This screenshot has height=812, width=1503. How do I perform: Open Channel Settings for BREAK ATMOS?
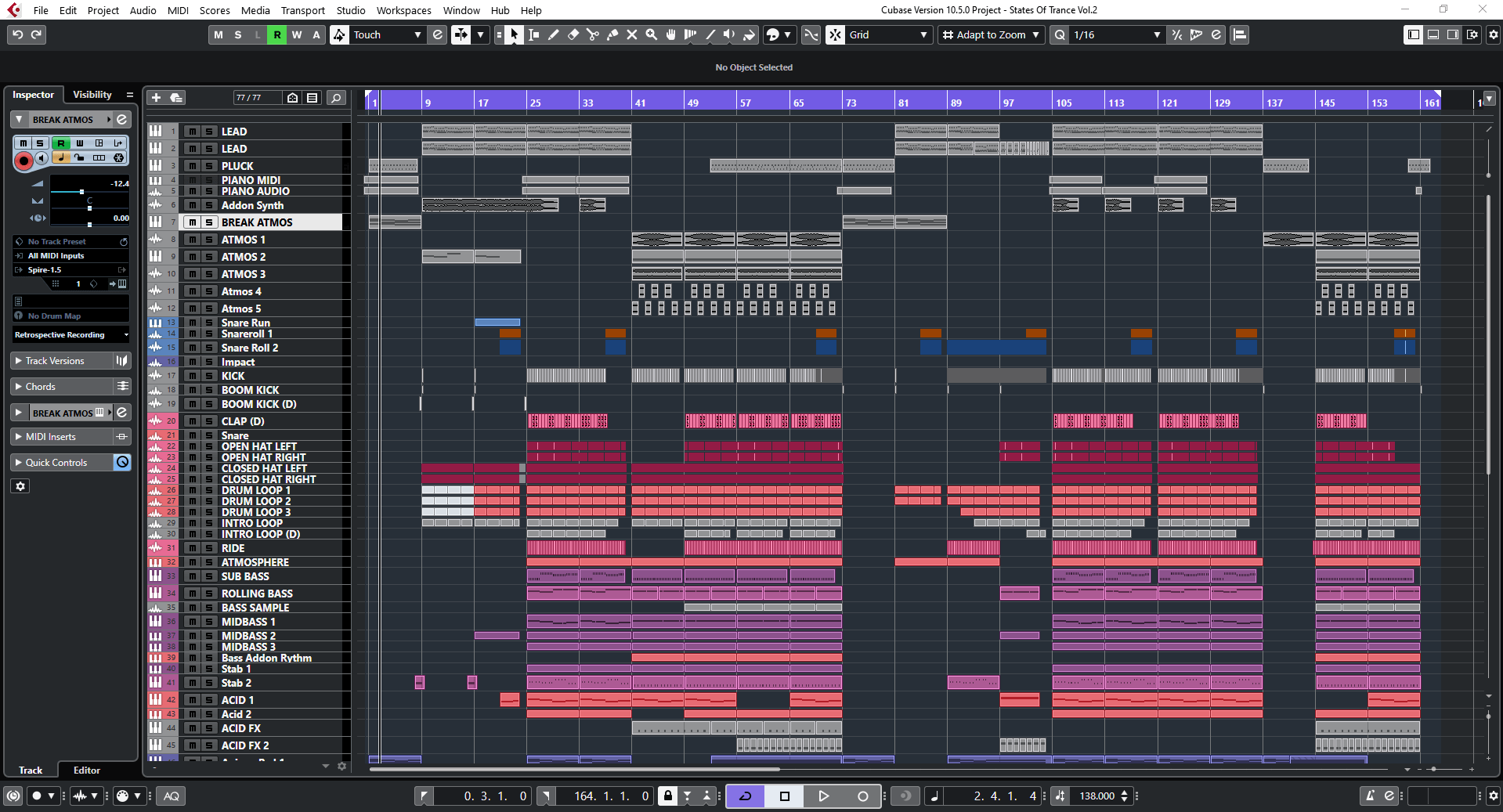point(122,119)
